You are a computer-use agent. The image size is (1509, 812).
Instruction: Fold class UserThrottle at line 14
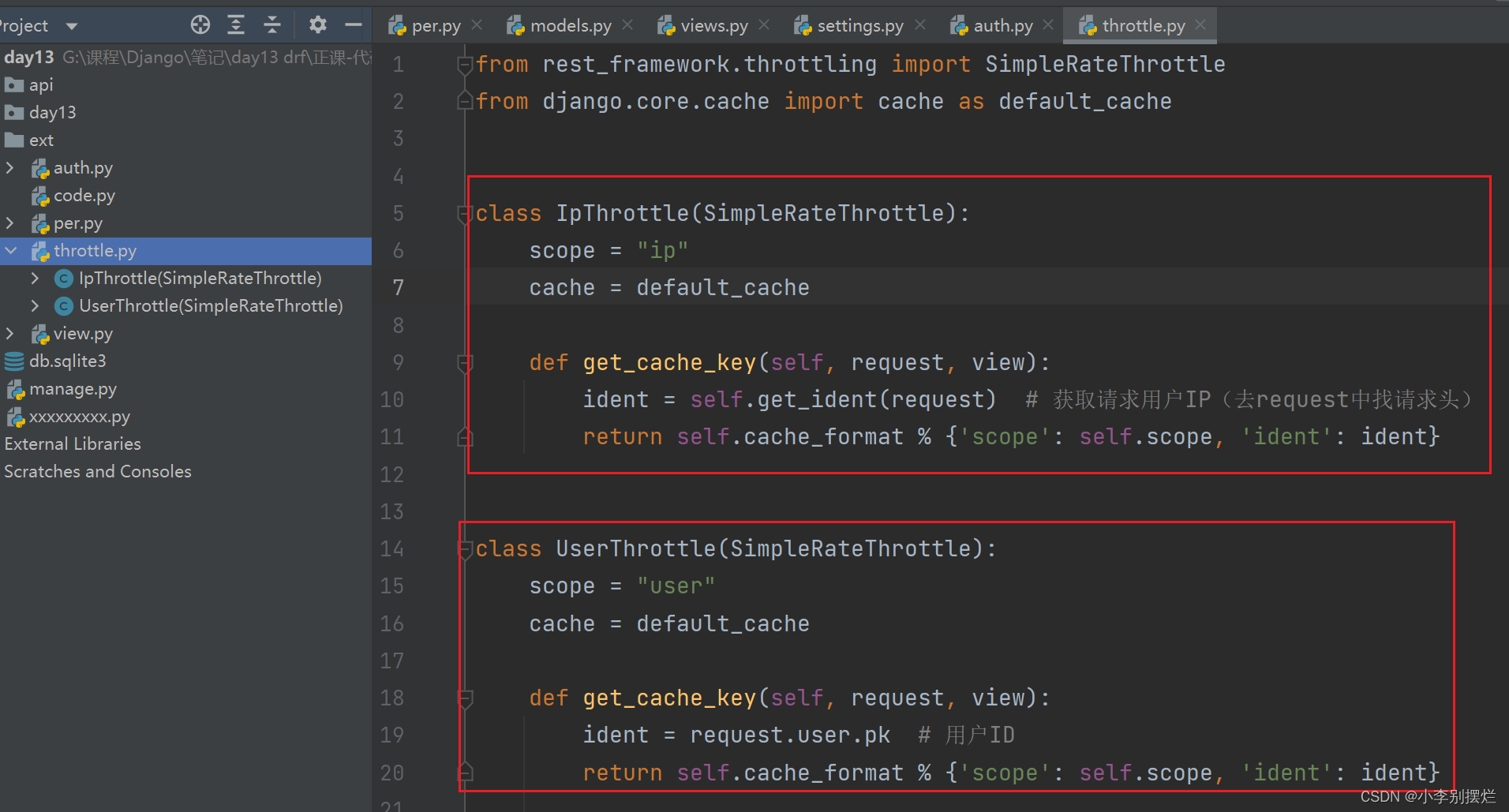(465, 548)
